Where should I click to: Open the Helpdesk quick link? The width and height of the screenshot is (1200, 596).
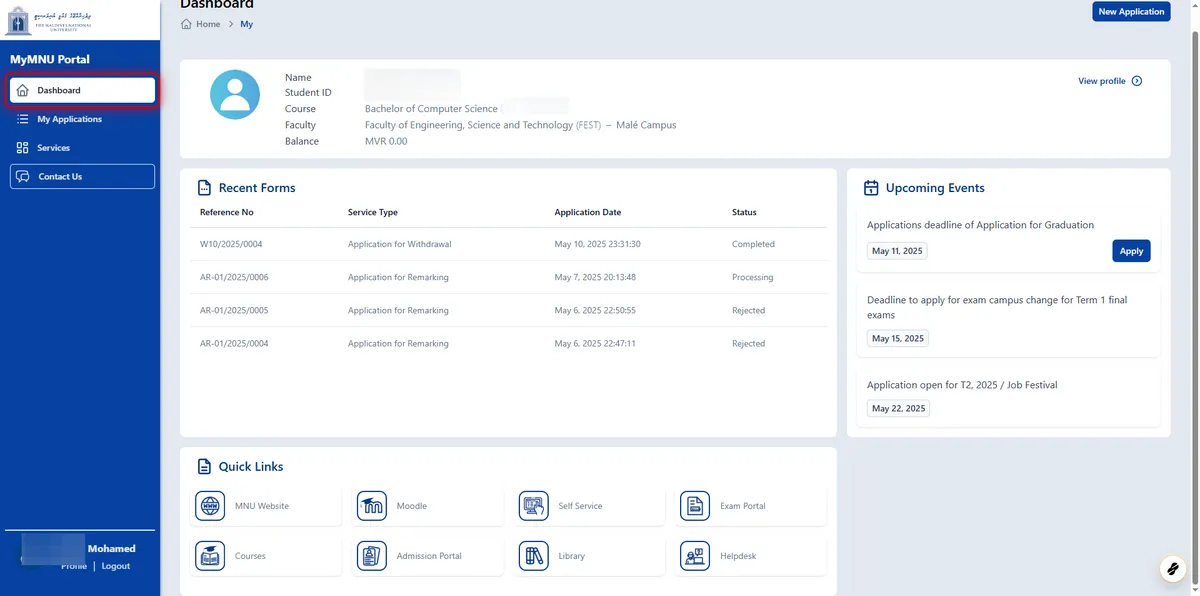[x=751, y=556]
